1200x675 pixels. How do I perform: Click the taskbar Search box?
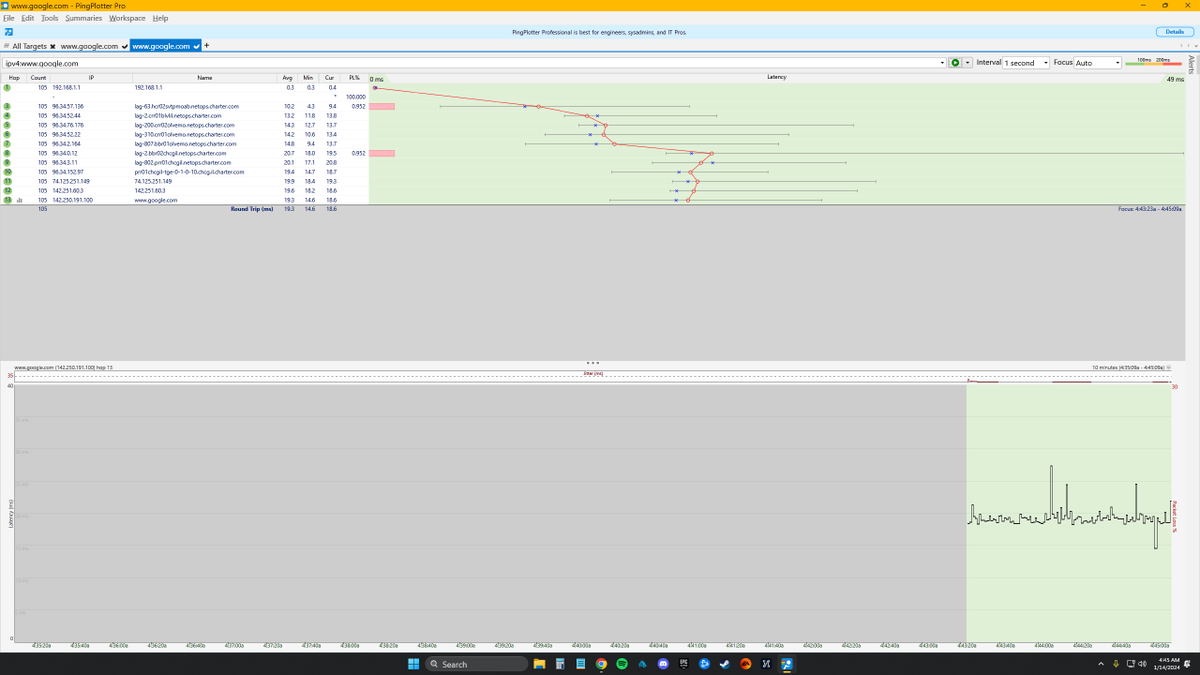(x=475, y=664)
